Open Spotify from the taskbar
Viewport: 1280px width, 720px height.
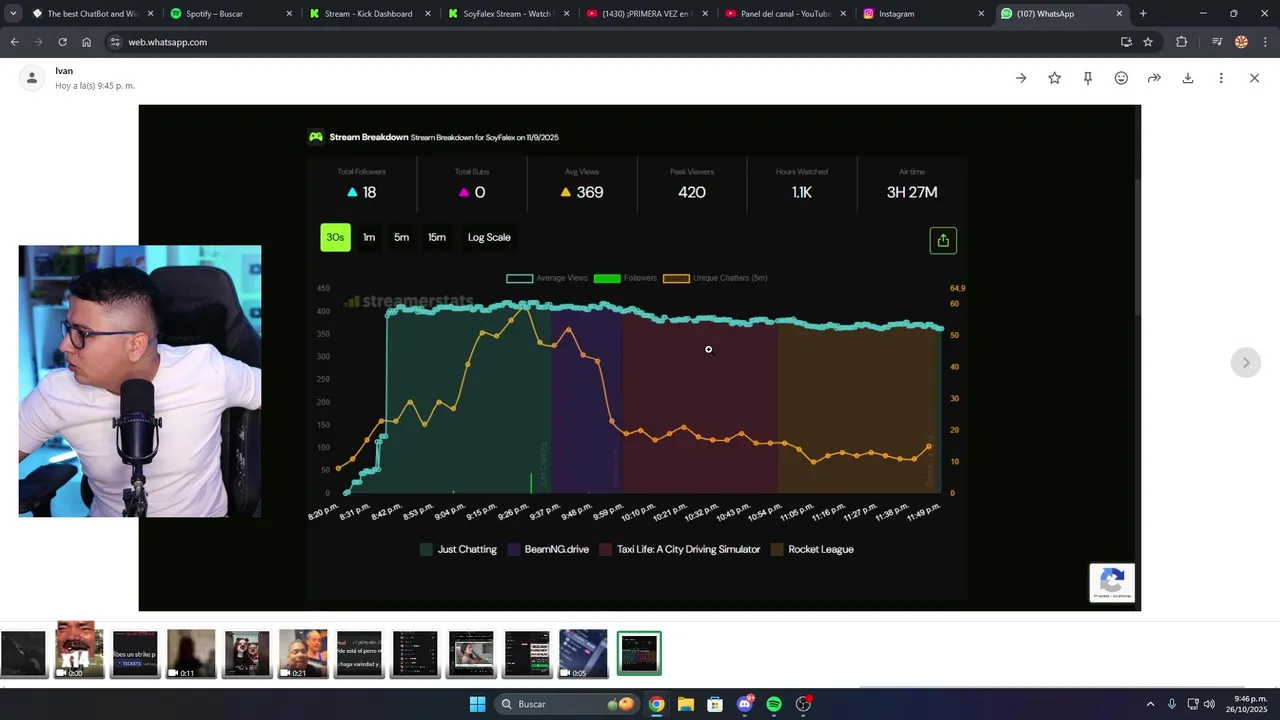click(x=774, y=704)
